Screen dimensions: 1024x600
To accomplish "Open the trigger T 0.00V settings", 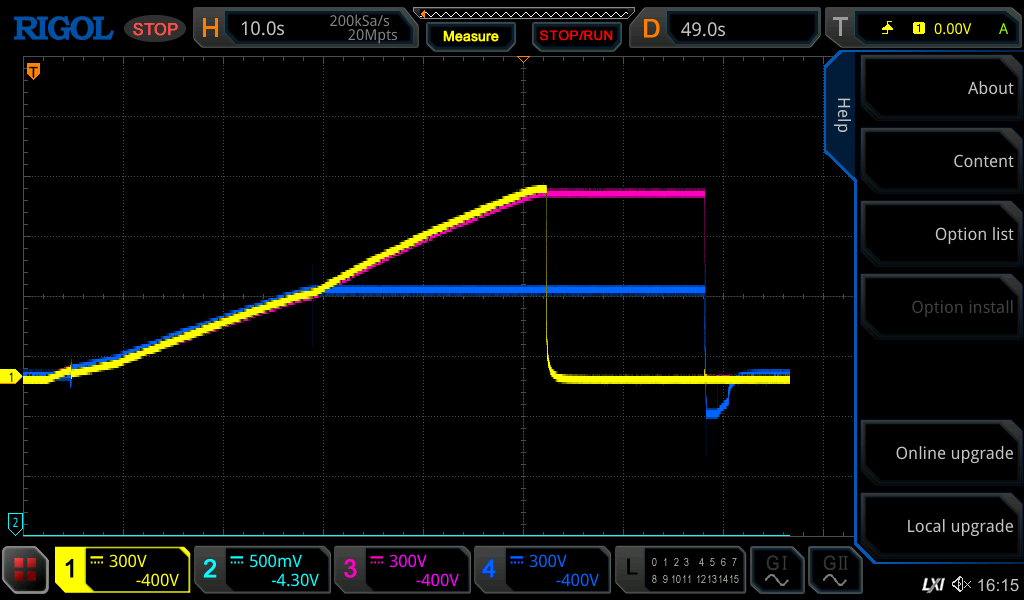I will [x=920, y=28].
